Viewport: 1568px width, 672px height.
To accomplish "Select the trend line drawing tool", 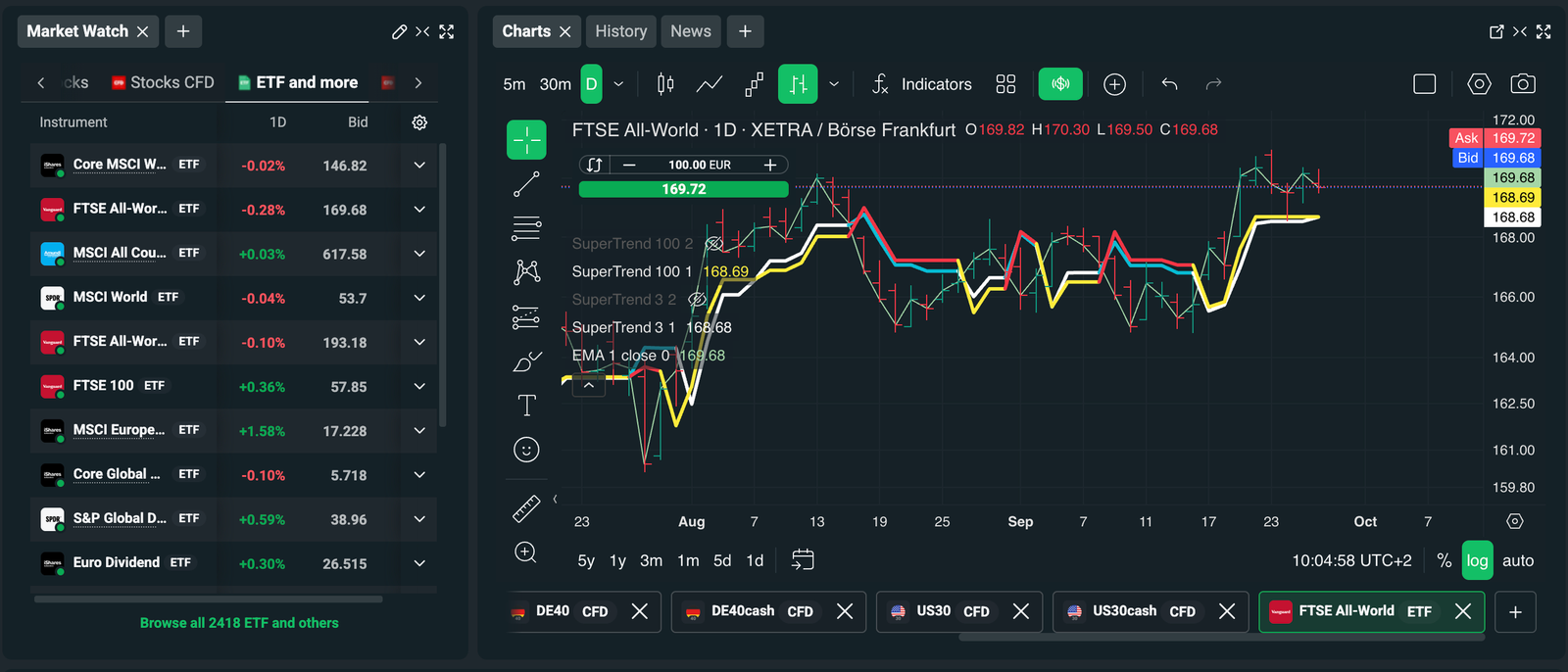I will pyautogui.click(x=526, y=184).
